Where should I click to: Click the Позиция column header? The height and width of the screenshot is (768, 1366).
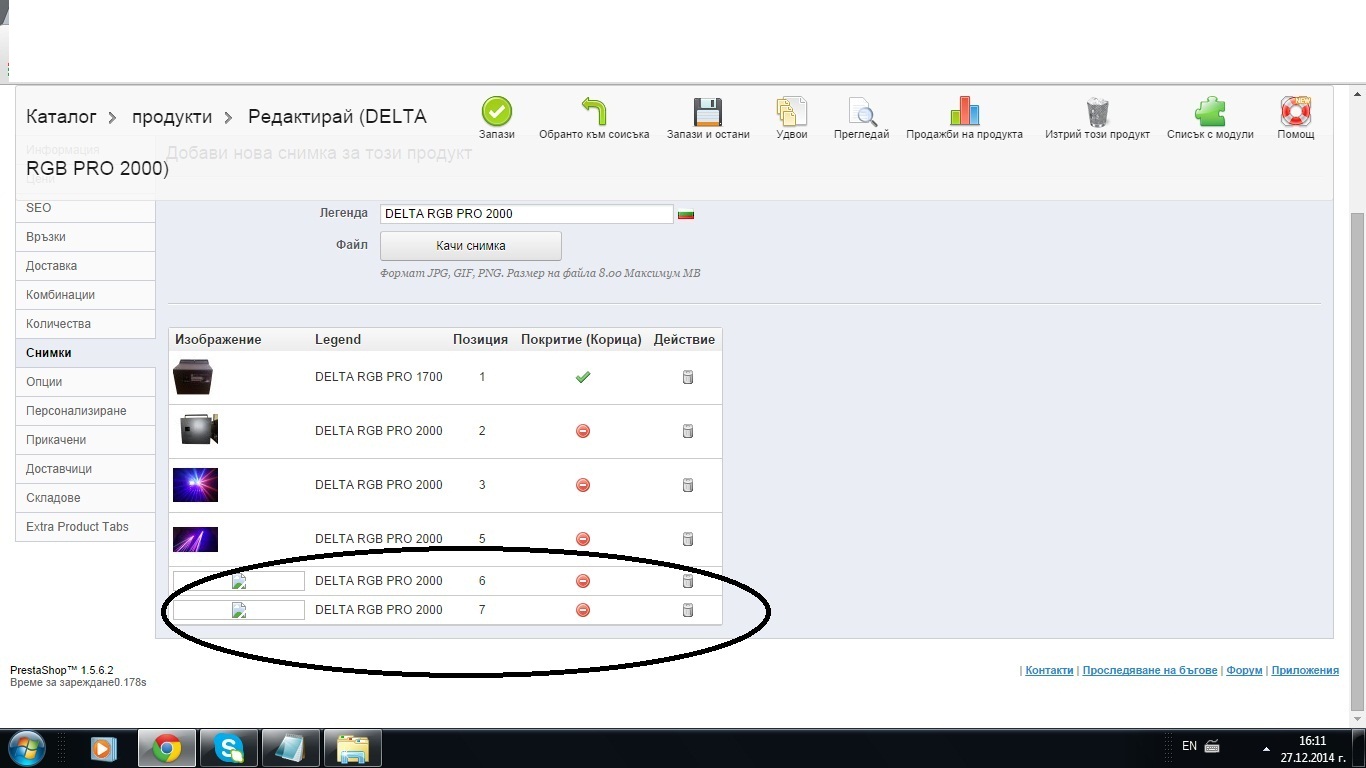click(480, 340)
